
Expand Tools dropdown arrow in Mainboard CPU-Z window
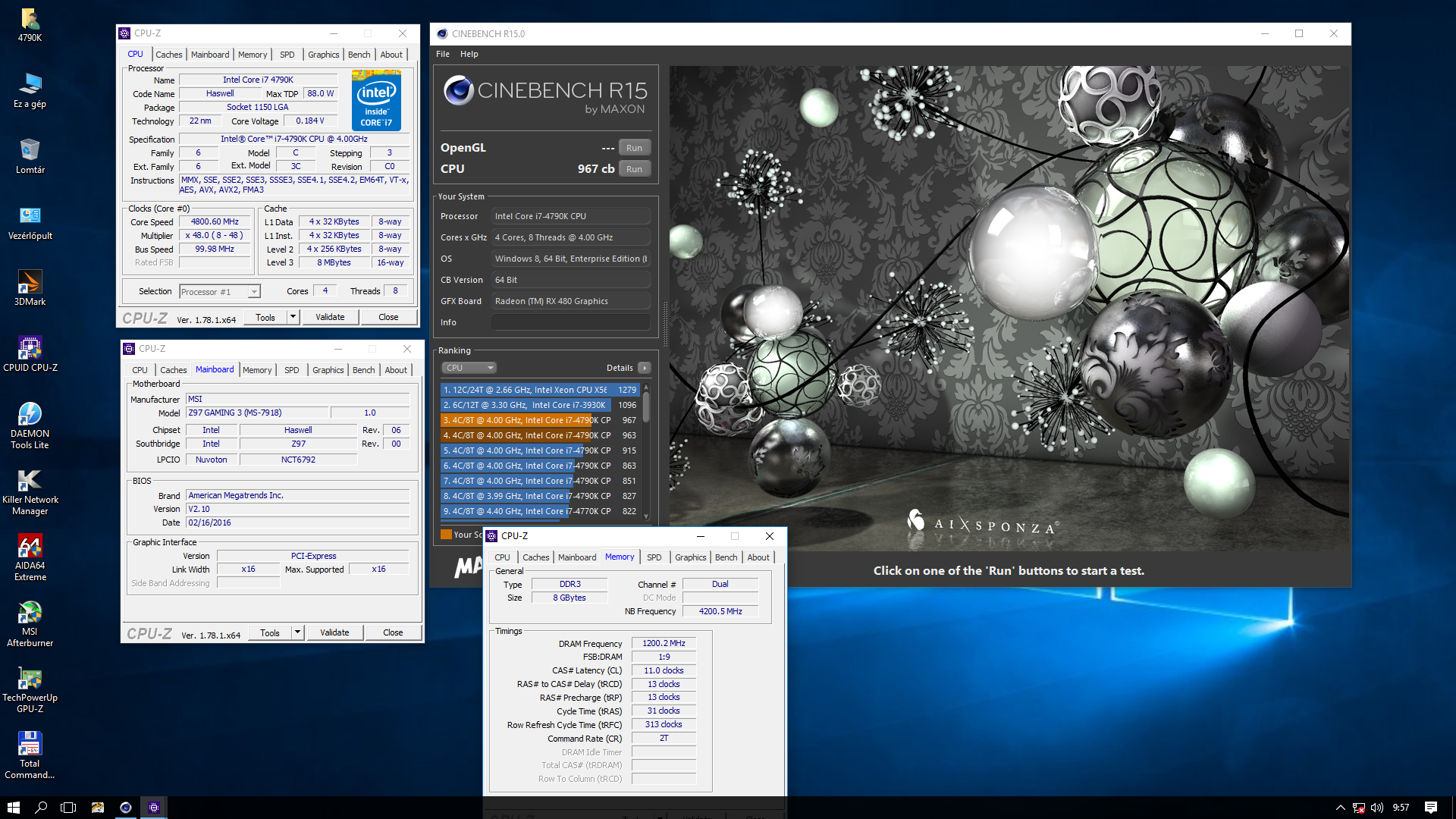point(298,632)
